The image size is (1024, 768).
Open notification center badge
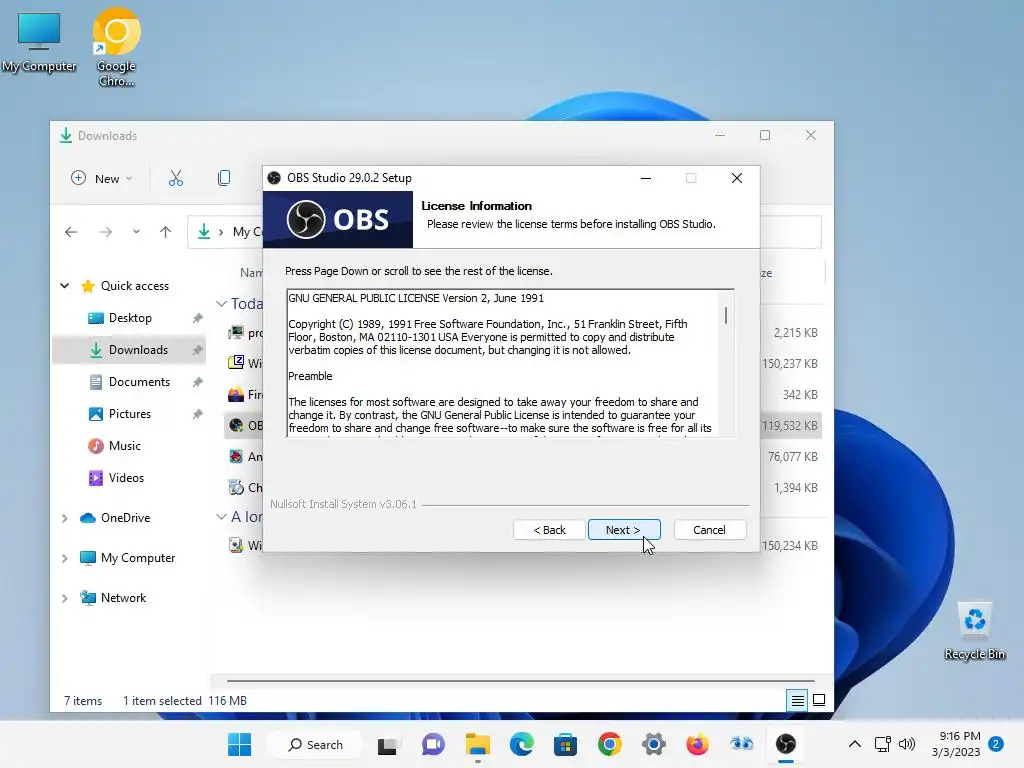coord(996,744)
